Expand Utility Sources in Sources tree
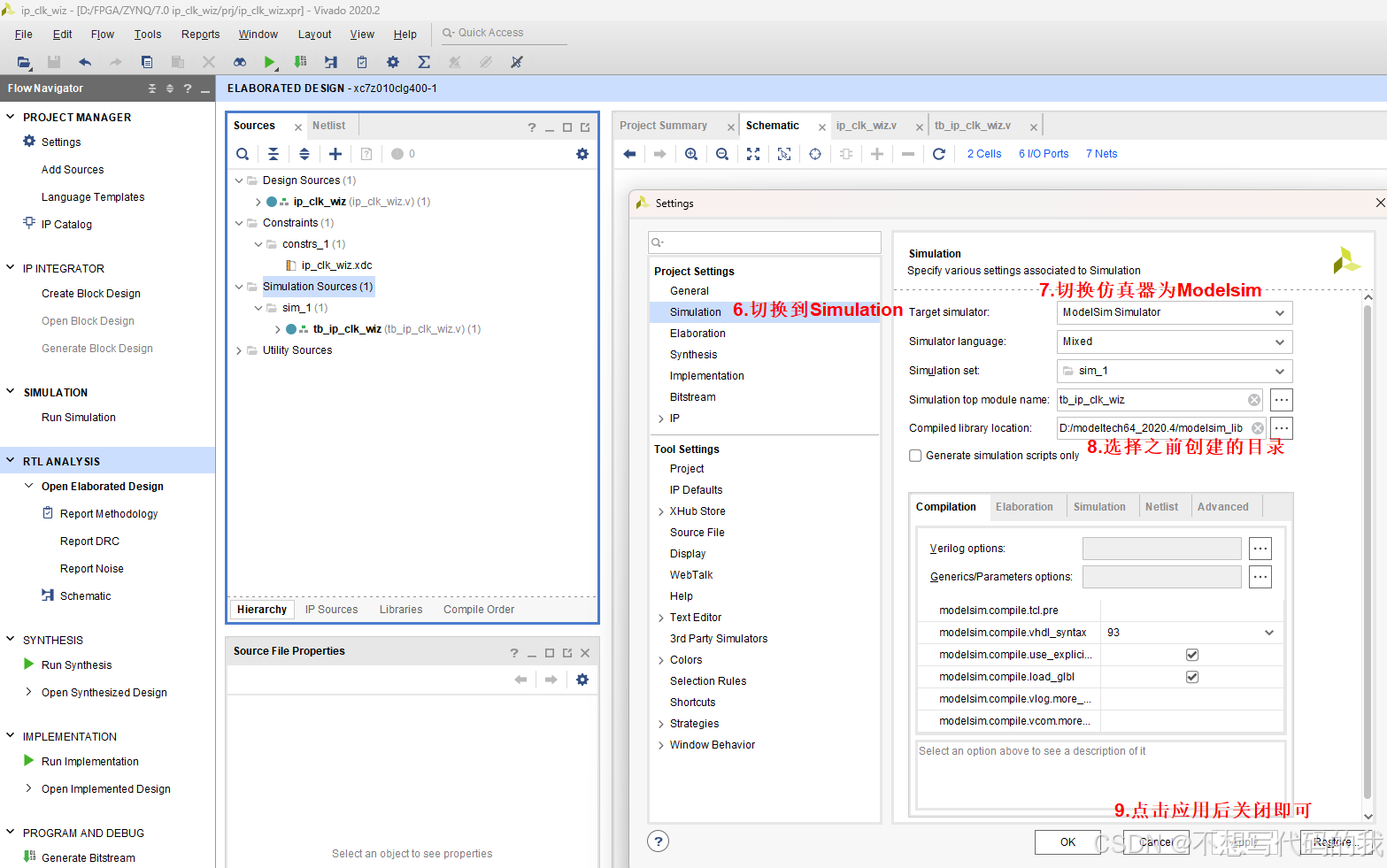 click(x=239, y=350)
